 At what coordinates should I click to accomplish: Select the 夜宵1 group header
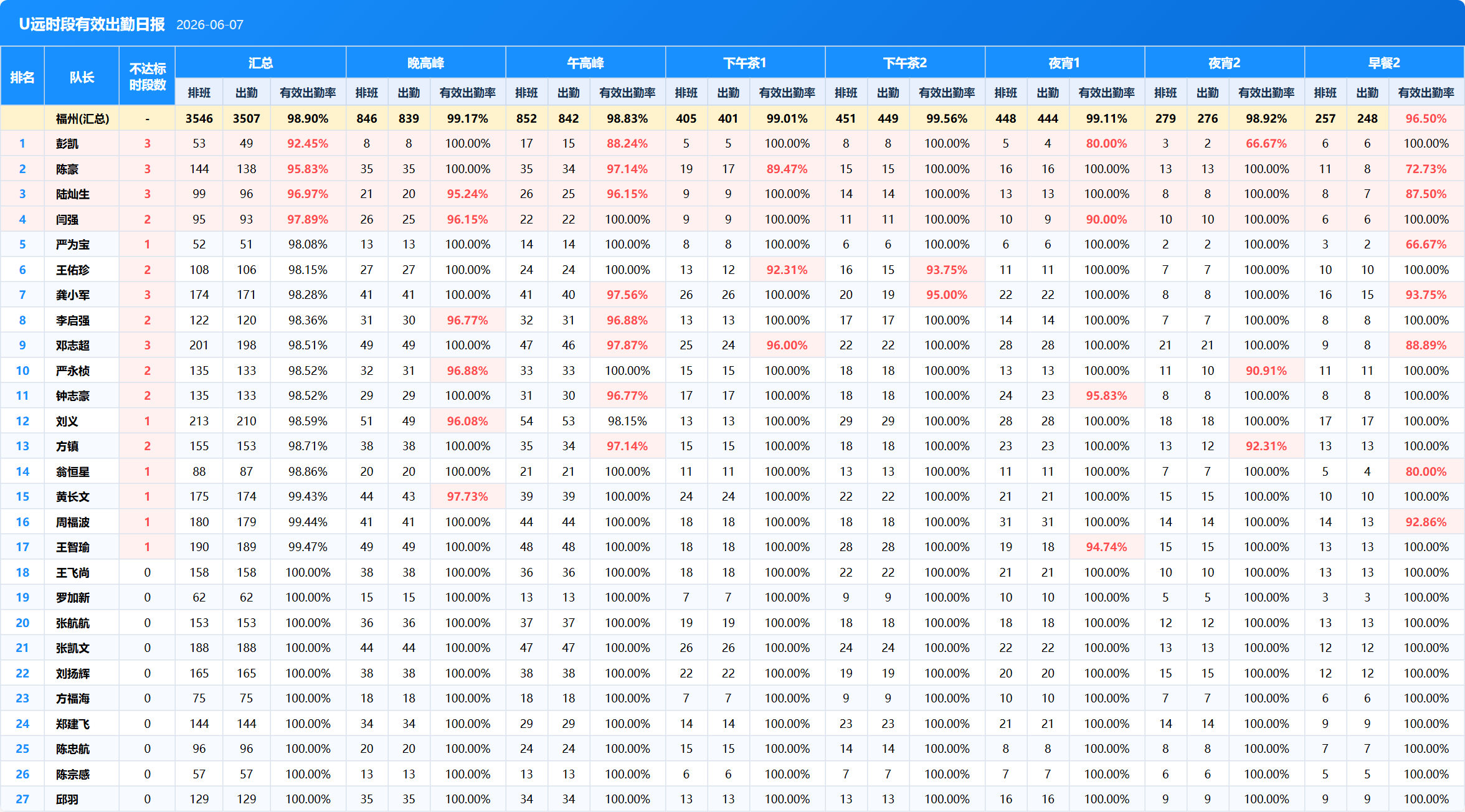[1064, 63]
